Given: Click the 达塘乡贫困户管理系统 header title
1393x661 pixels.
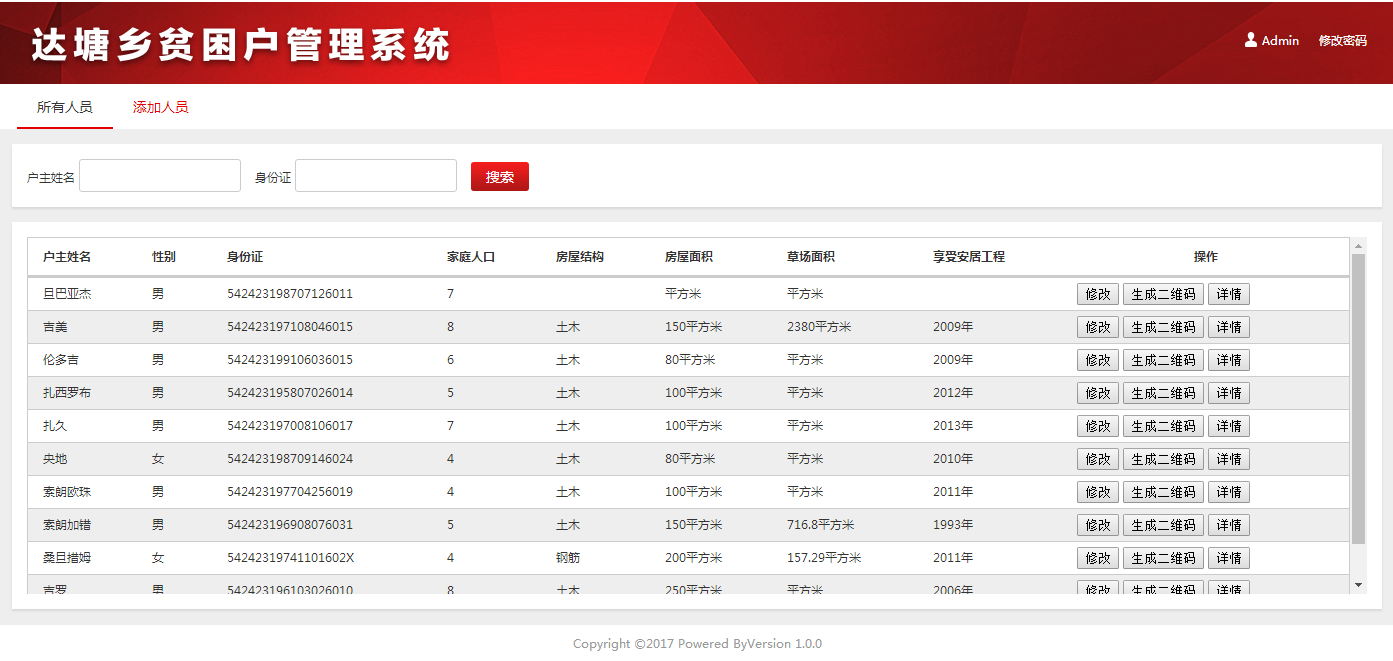Looking at the screenshot, I should pyautogui.click(x=241, y=45).
